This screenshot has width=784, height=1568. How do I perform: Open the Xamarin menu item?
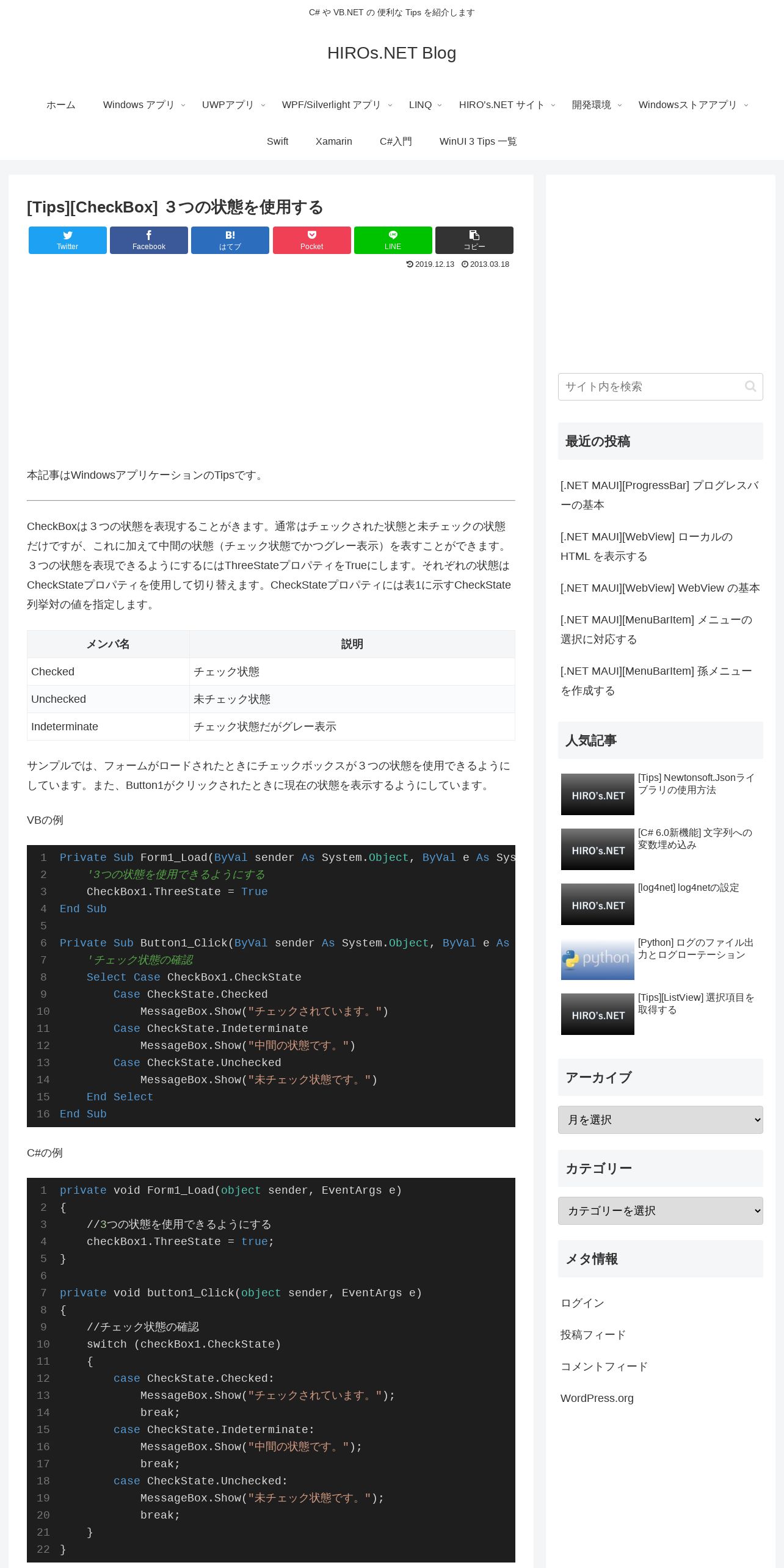point(334,142)
